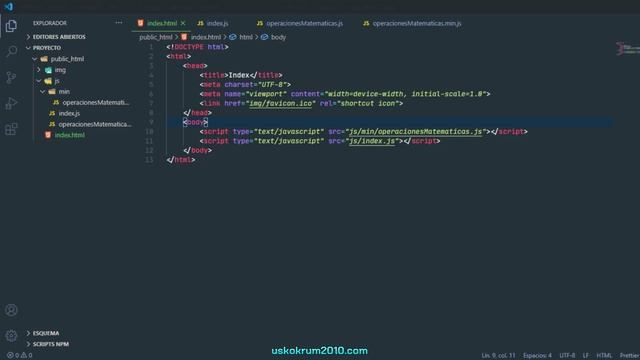Follow the js/index.js link in code
Screen dimensions: 640x360
372,141
